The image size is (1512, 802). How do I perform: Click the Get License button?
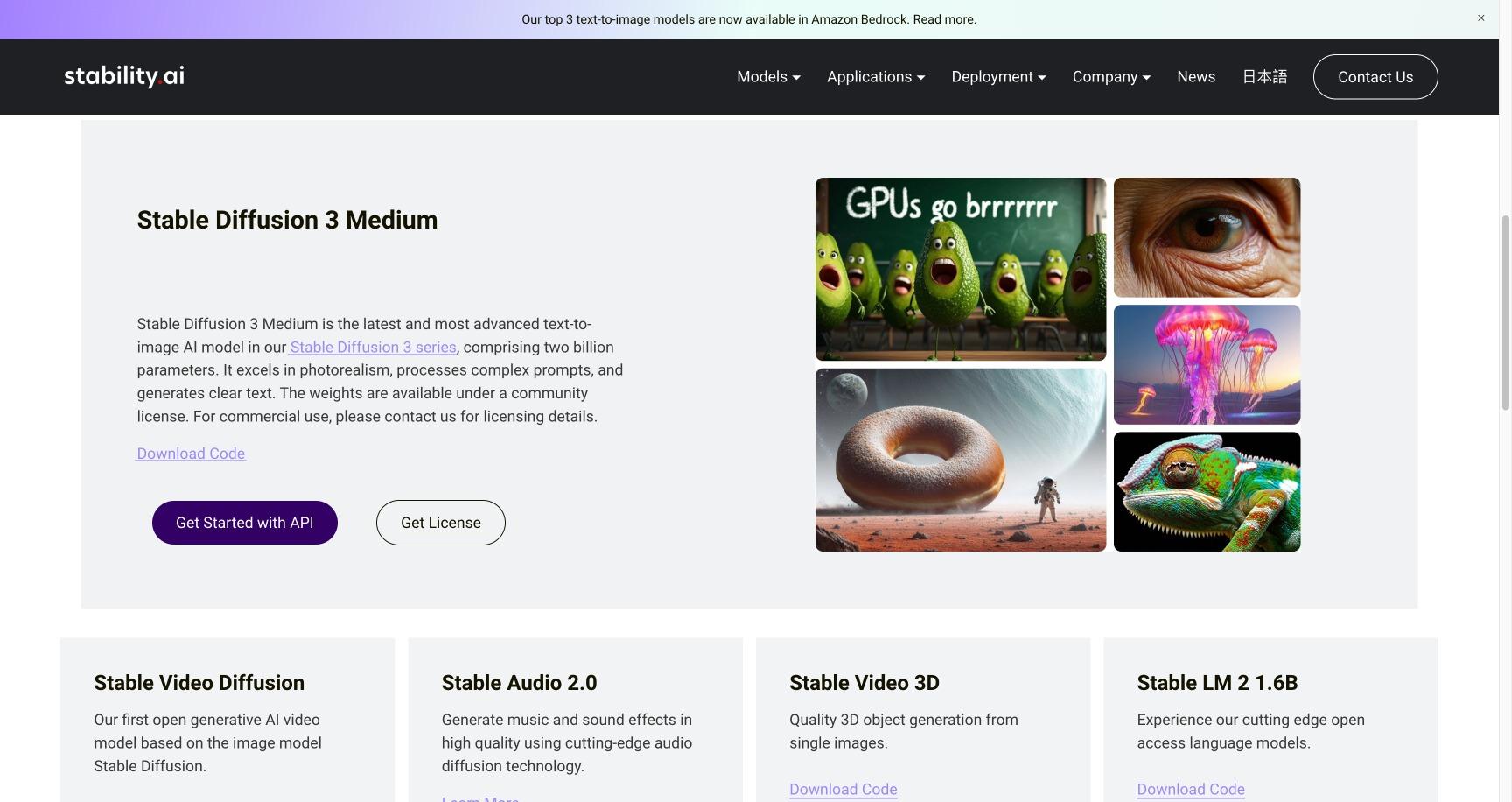coord(441,523)
